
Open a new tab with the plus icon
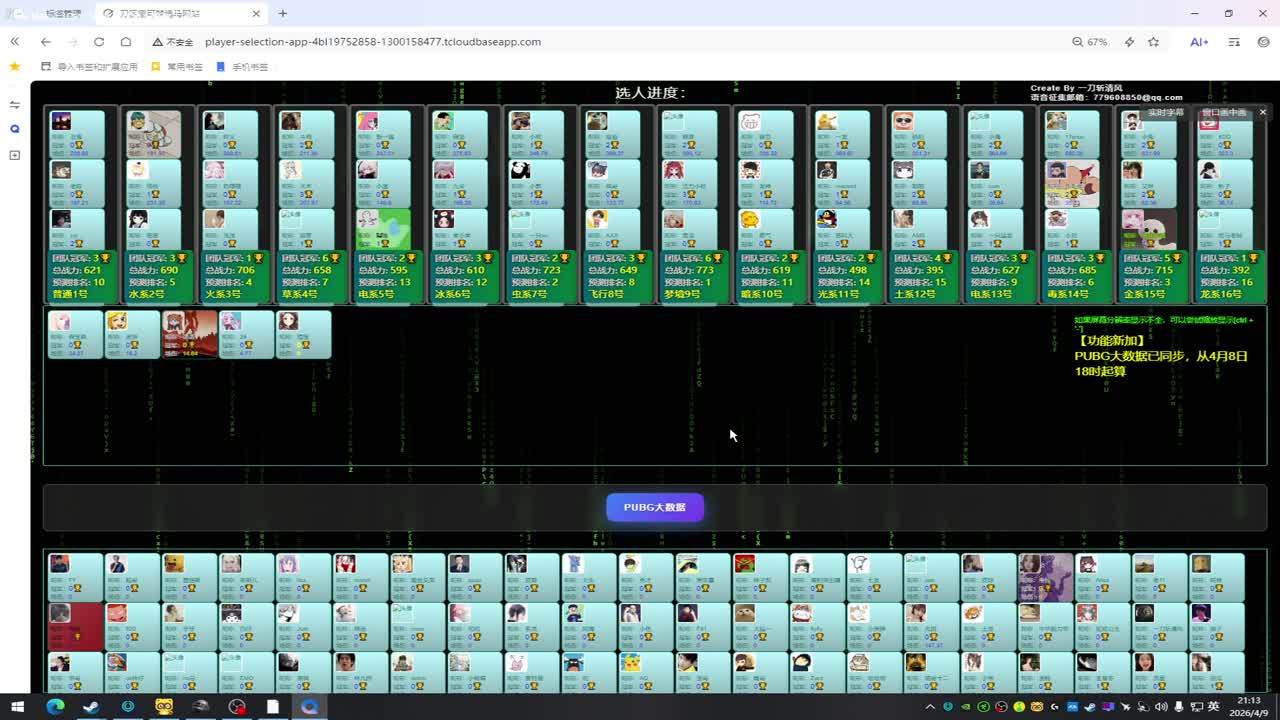[x=283, y=14]
